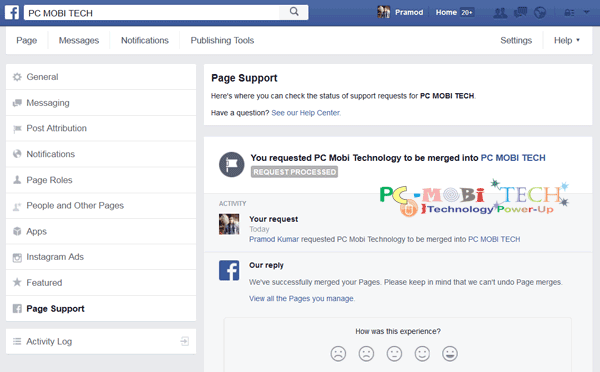Click the Home 20+ notification count

[x=467, y=12]
